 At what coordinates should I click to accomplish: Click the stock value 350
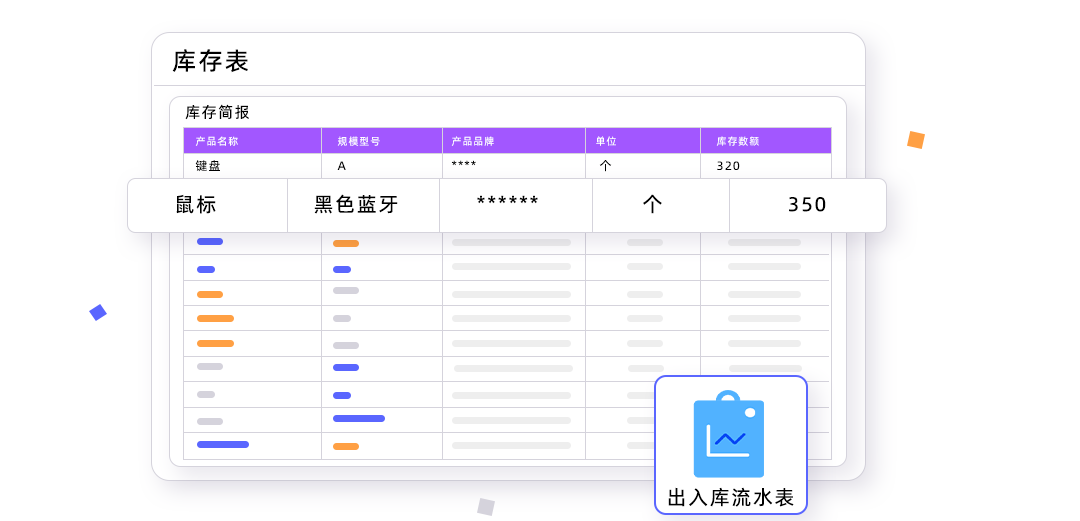[807, 205]
